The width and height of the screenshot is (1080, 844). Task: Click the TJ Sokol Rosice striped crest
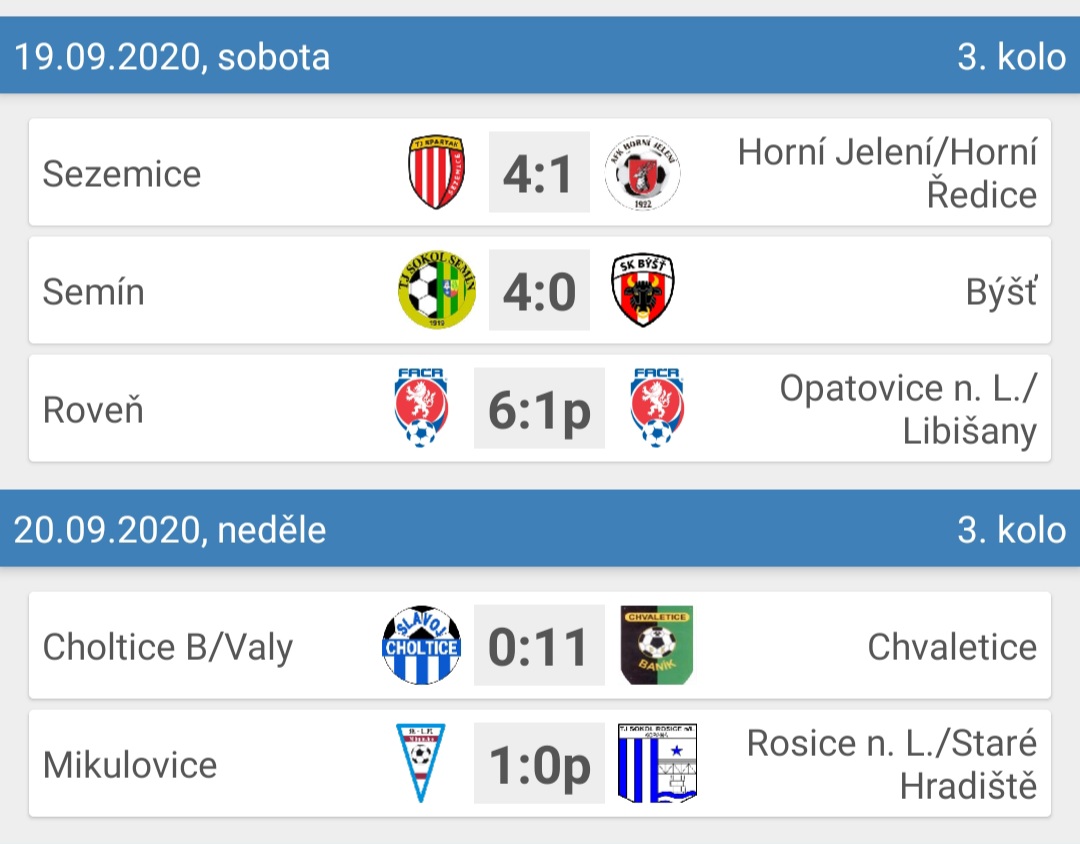[x=658, y=763]
